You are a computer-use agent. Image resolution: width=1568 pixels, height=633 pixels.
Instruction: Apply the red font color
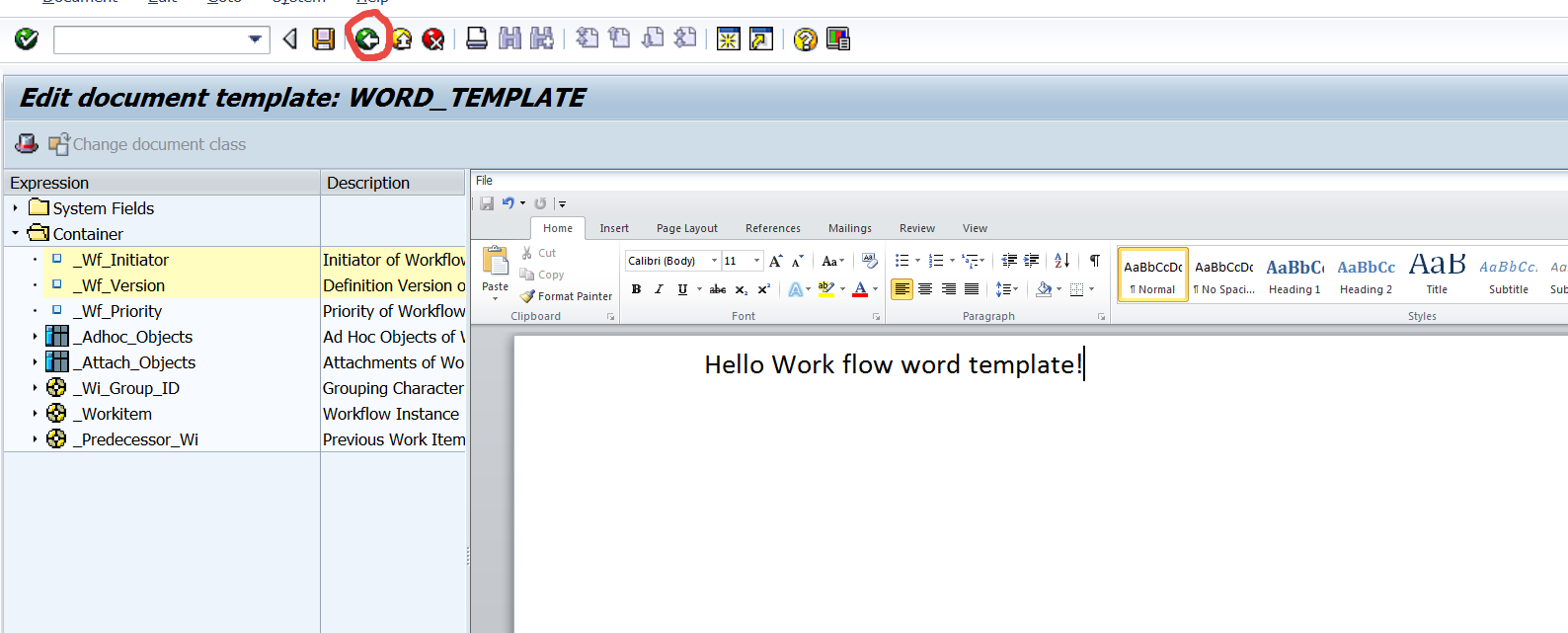pyautogui.click(x=860, y=289)
